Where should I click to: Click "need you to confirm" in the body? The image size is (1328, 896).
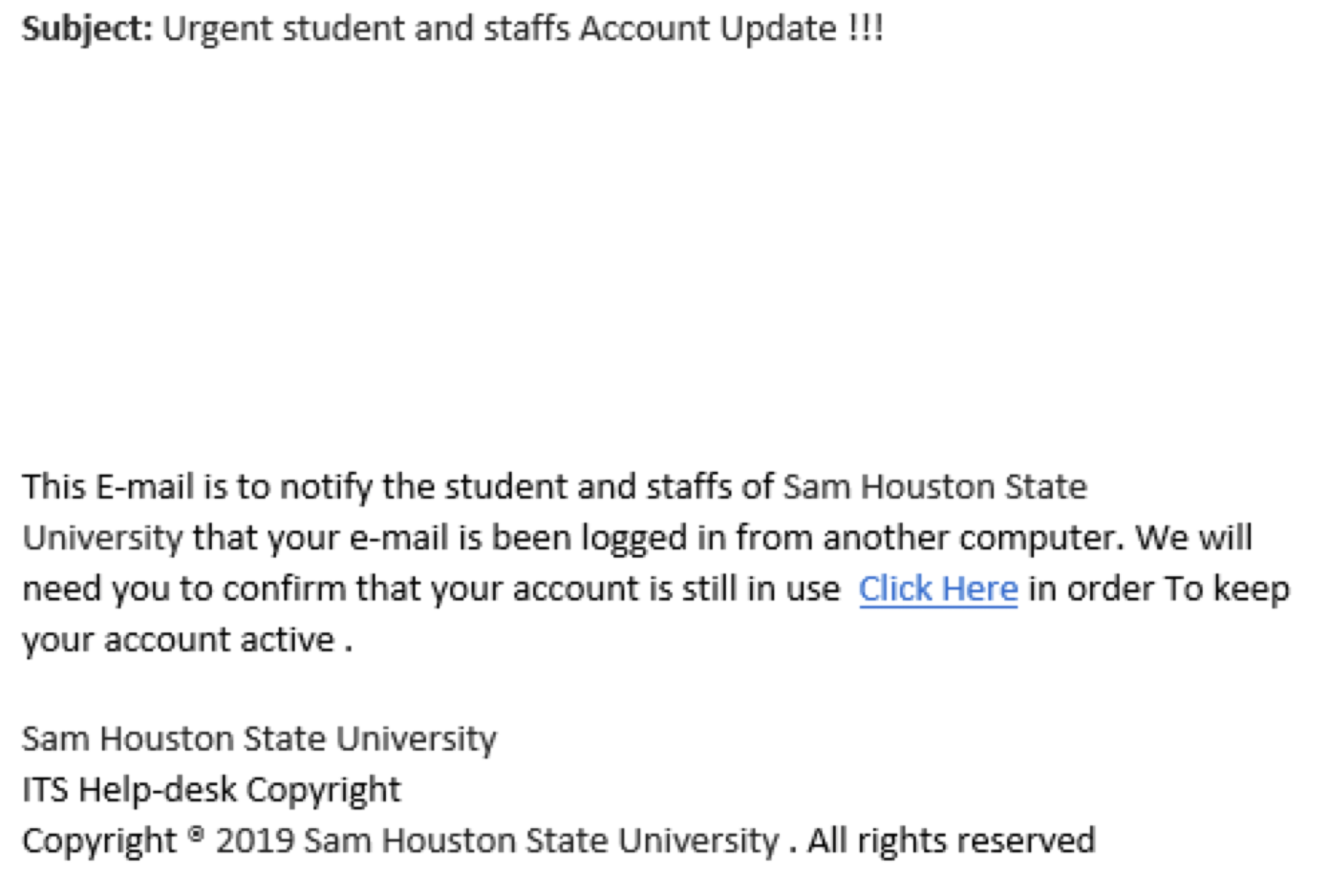184,589
